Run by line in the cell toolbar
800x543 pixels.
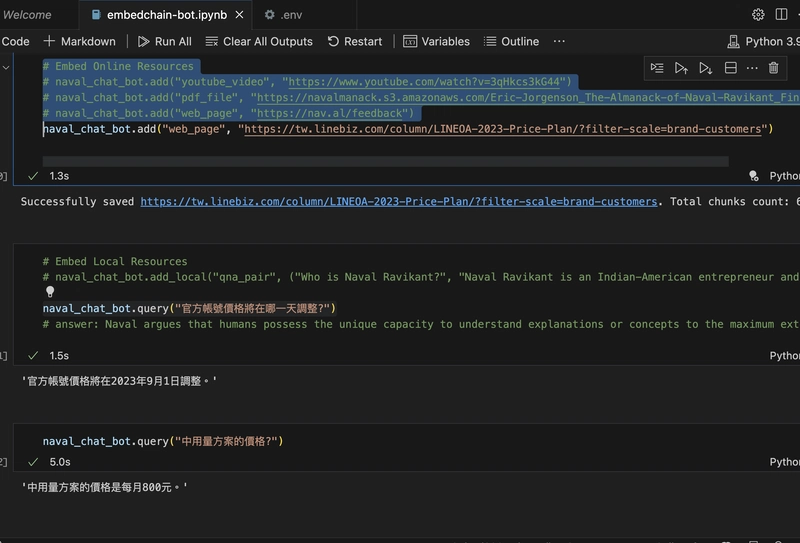pos(657,68)
